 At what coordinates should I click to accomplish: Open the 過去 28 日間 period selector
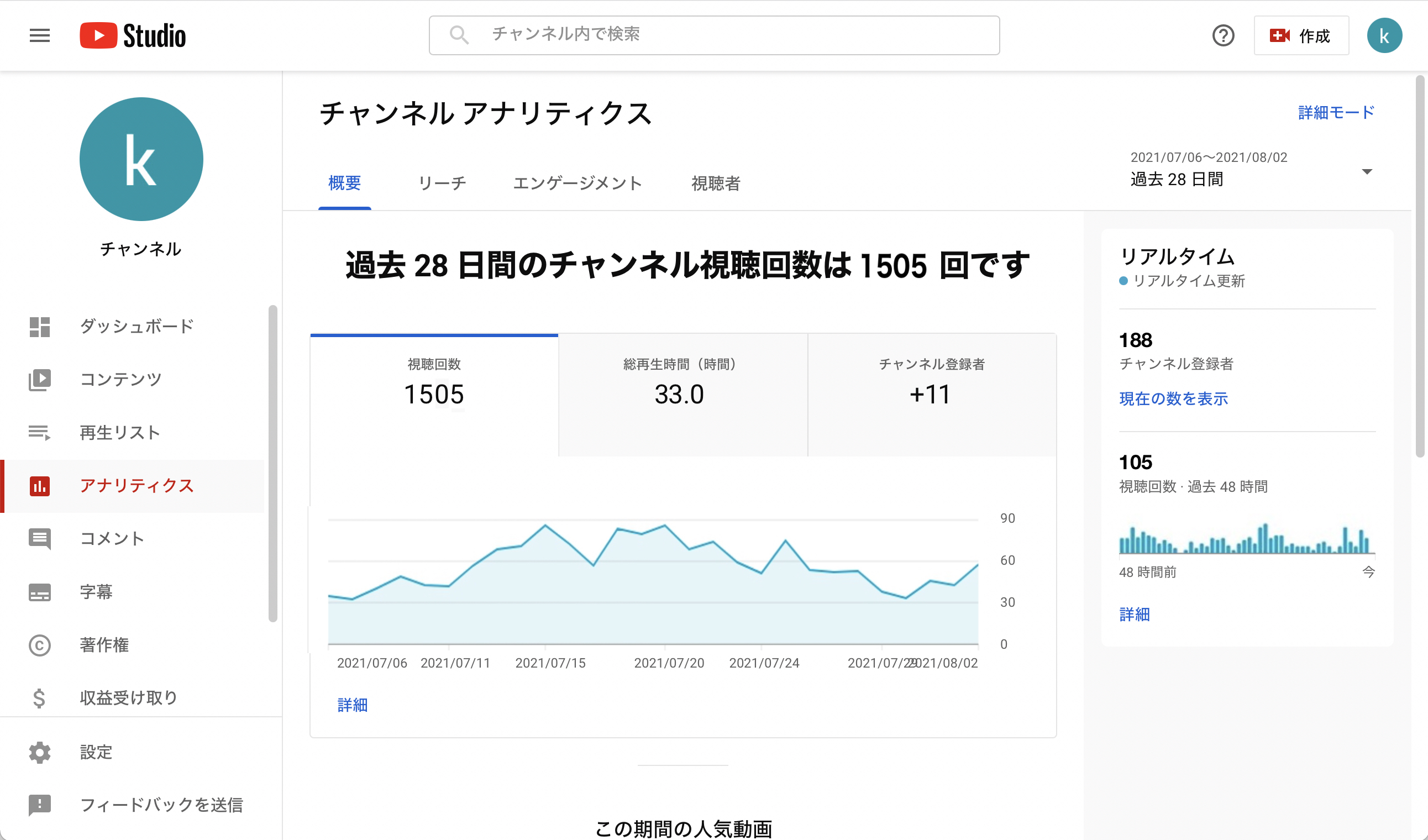(1251, 169)
